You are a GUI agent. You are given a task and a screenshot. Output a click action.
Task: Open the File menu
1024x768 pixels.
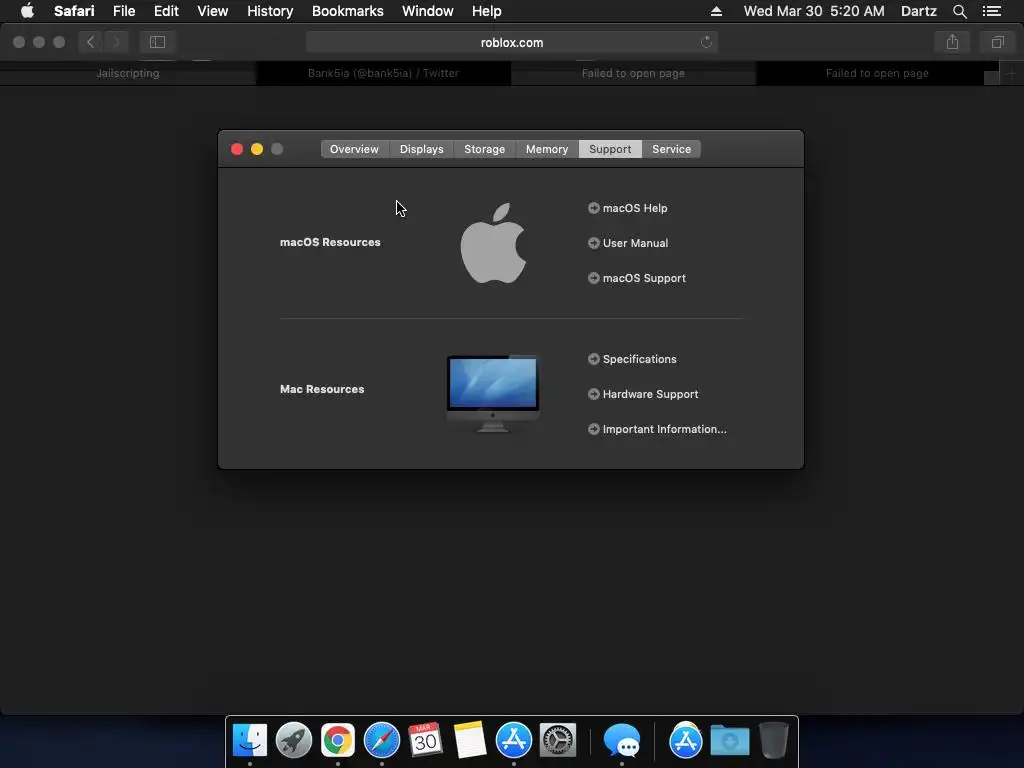123,11
